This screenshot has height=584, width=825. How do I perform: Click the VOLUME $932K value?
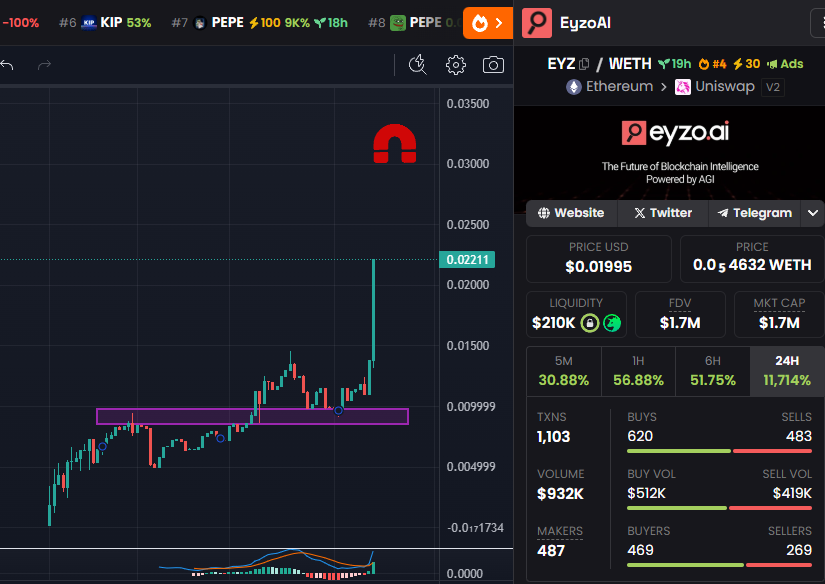point(560,494)
